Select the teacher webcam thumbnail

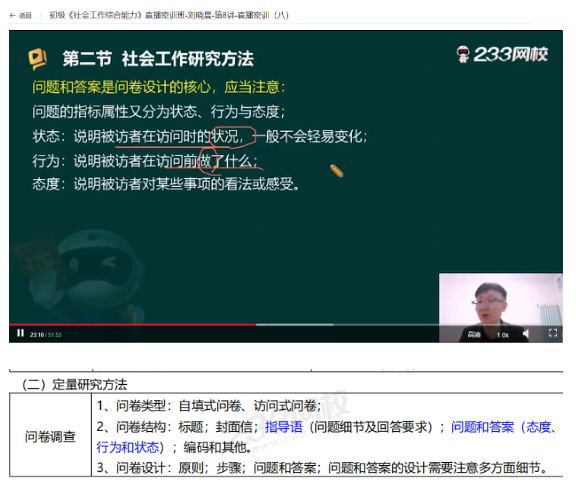point(501,308)
